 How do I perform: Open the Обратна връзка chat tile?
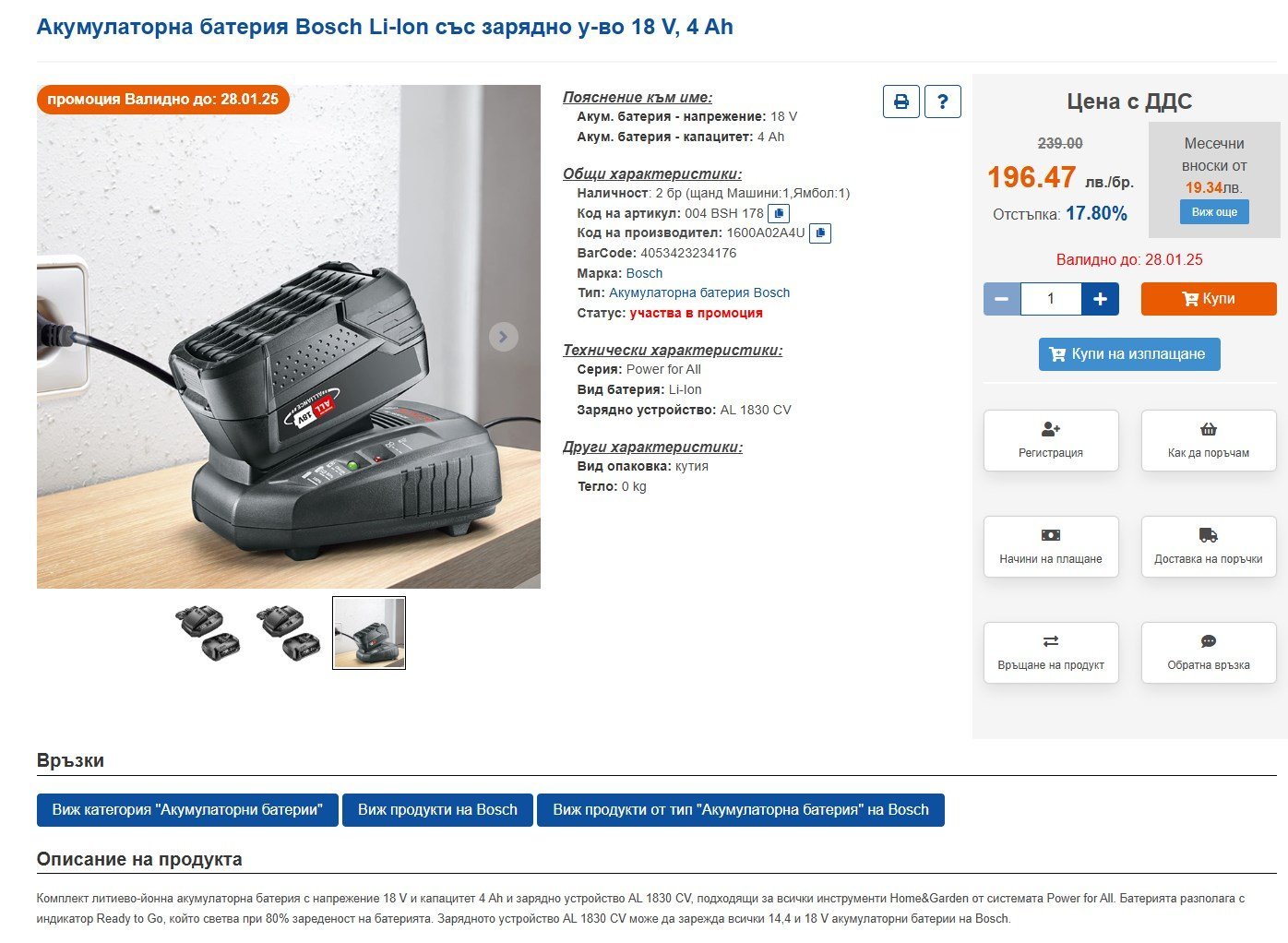pyautogui.click(x=1209, y=653)
